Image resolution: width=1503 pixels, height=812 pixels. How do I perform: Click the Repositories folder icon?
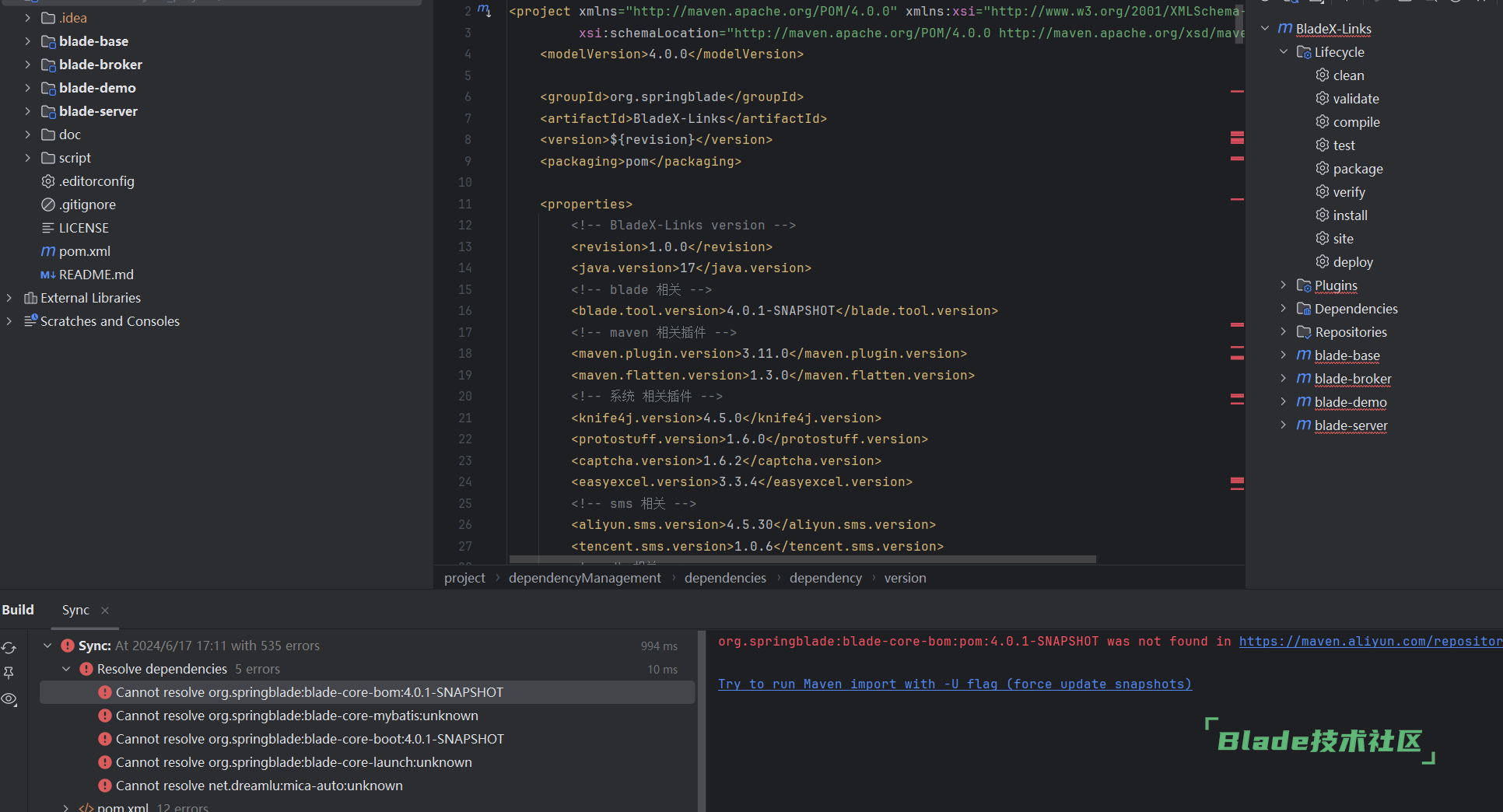[x=1304, y=332]
